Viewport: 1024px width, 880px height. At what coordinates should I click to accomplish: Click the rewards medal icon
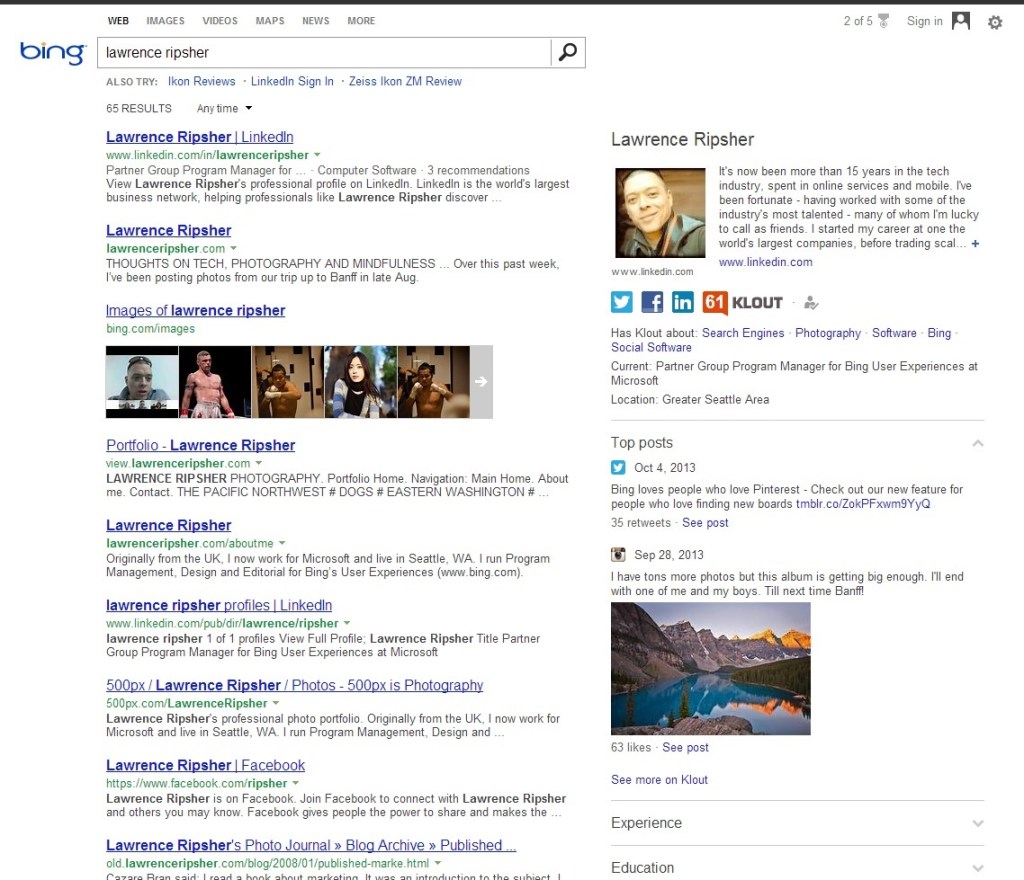tap(883, 21)
